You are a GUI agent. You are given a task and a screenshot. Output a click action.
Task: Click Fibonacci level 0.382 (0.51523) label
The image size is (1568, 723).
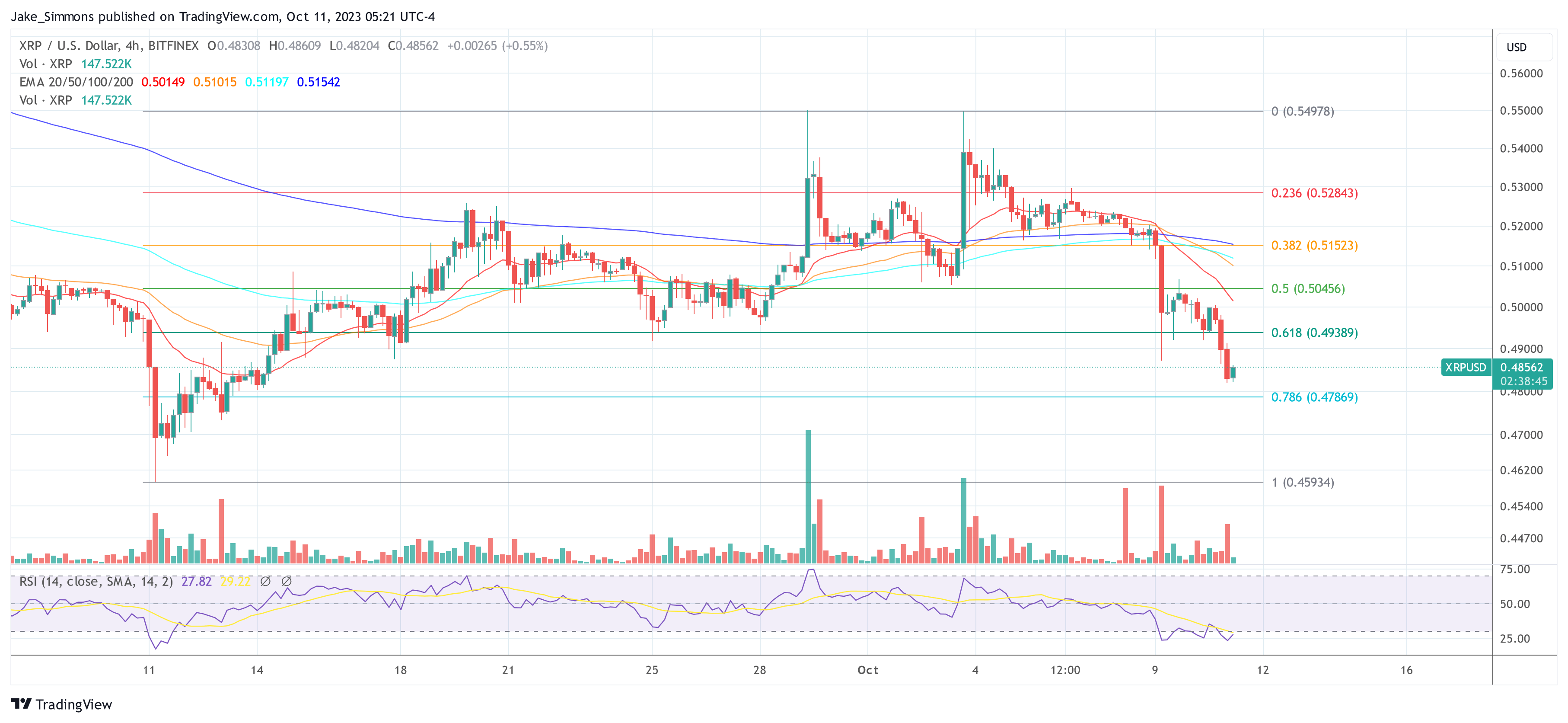1314,246
